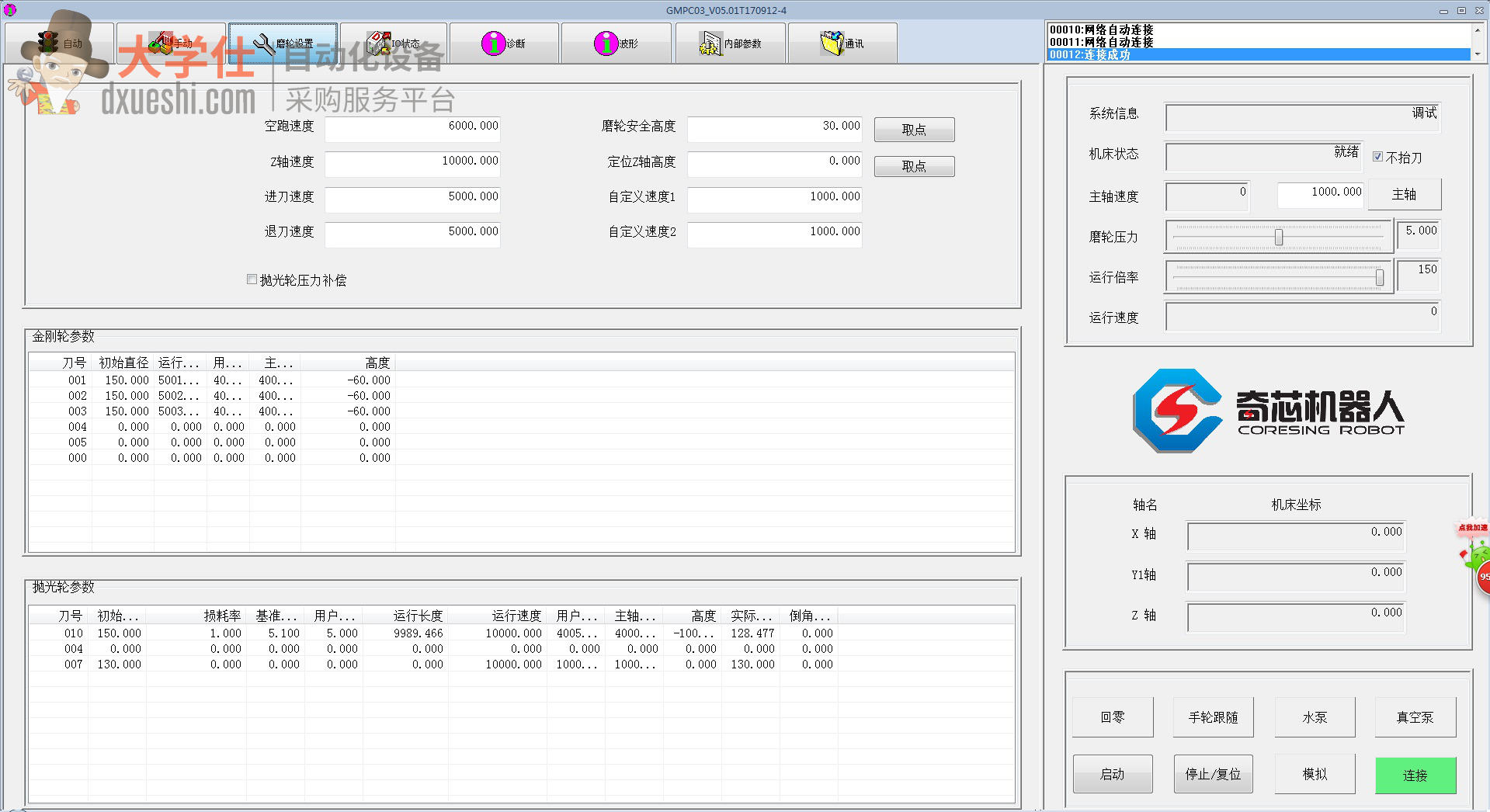Click the 磨轮安全高度 input field
Viewport: 1490px width, 812px height.
(x=774, y=129)
